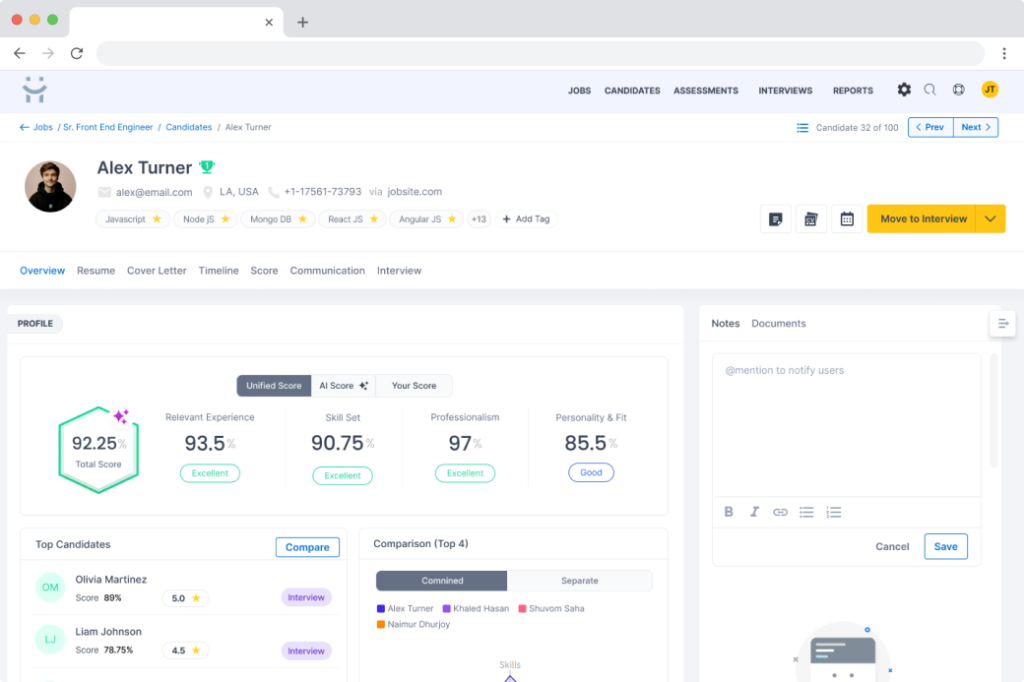Expand the +13 hidden skill tags

click(x=479, y=219)
